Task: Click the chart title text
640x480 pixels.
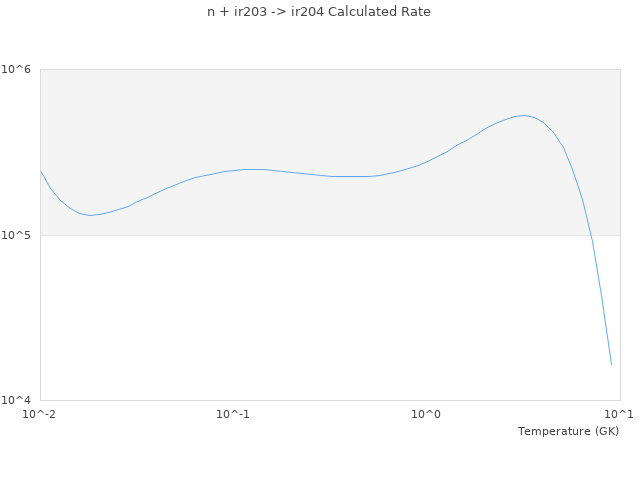Action: (319, 12)
